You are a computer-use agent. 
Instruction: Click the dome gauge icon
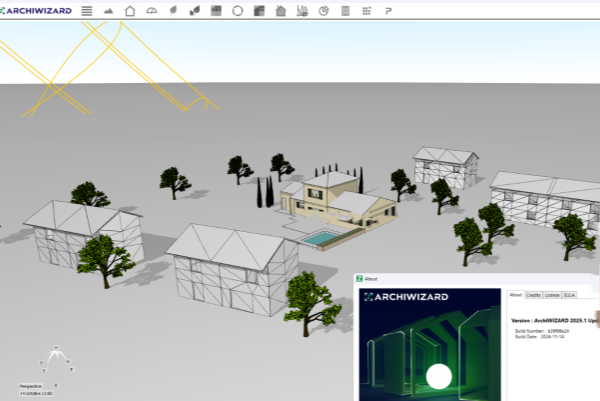pyautogui.click(x=152, y=11)
